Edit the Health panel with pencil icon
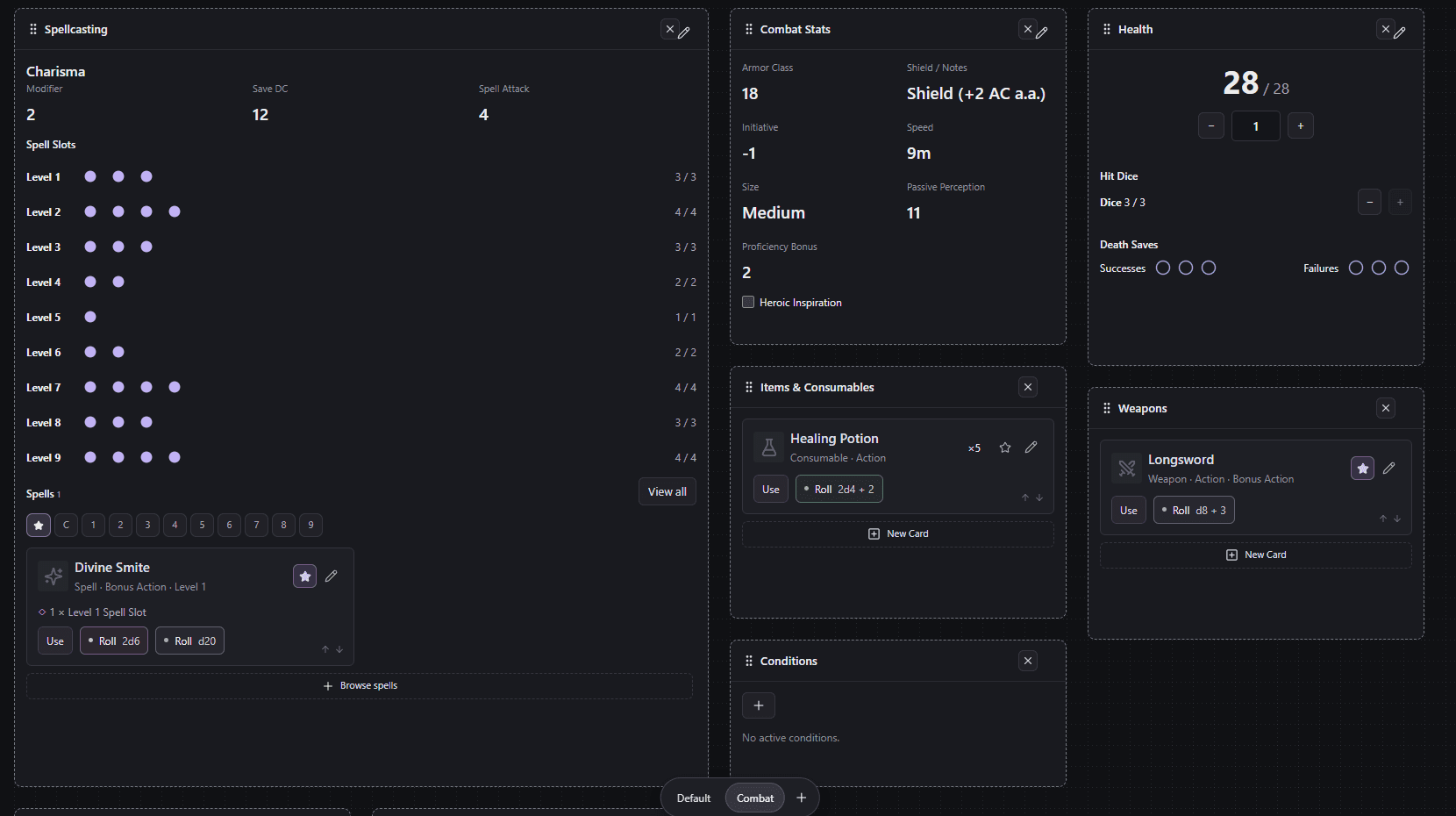1456x816 pixels. tap(1400, 32)
